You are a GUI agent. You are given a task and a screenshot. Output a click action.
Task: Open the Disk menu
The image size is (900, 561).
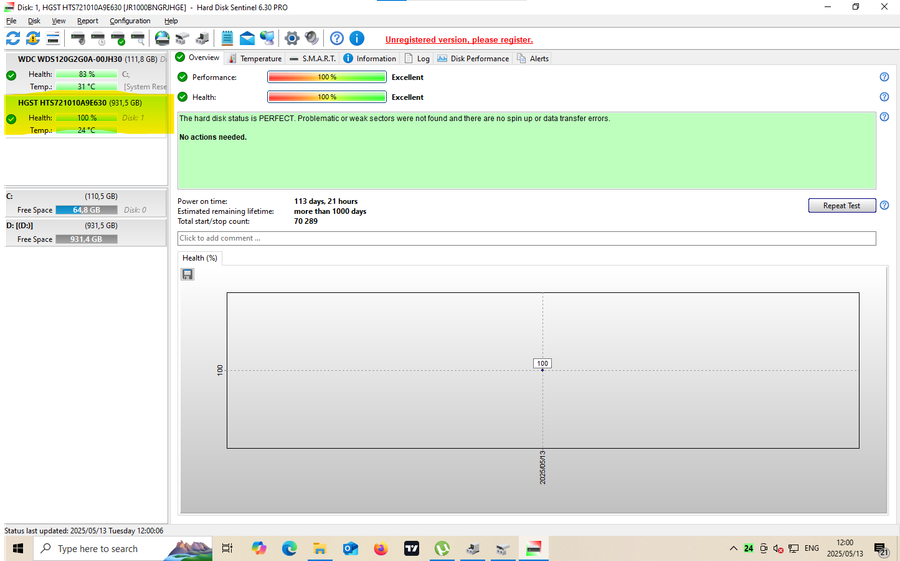[34, 20]
